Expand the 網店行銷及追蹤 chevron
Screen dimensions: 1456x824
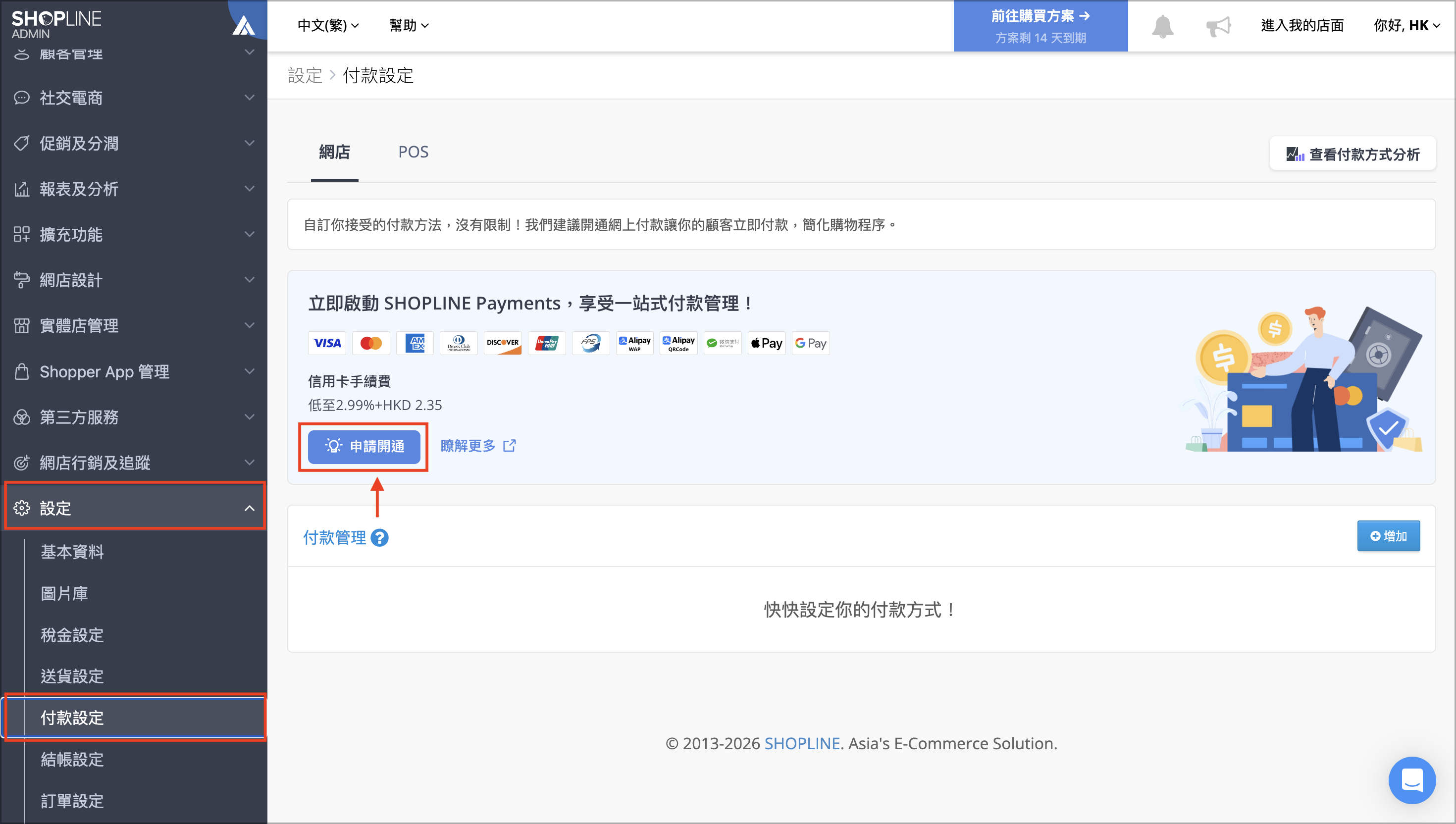[249, 463]
